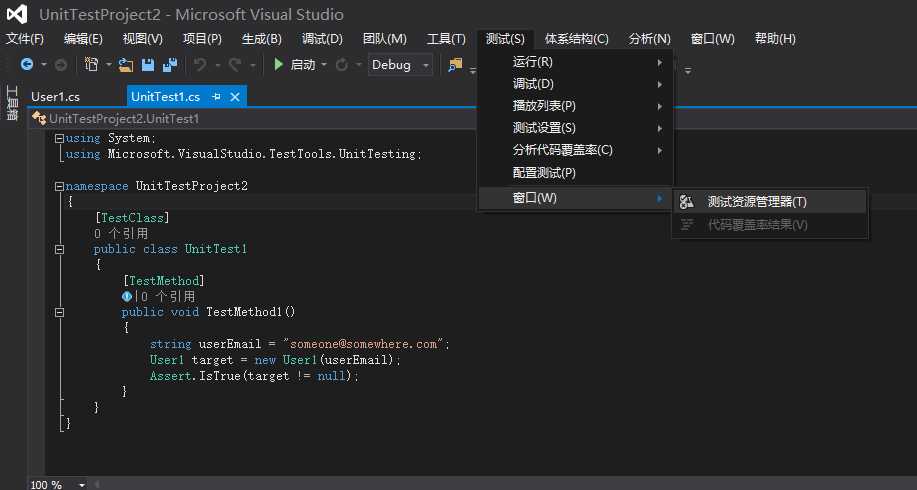The image size is (917, 490).
Task: Click the Open File folder icon
Action: 125,65
